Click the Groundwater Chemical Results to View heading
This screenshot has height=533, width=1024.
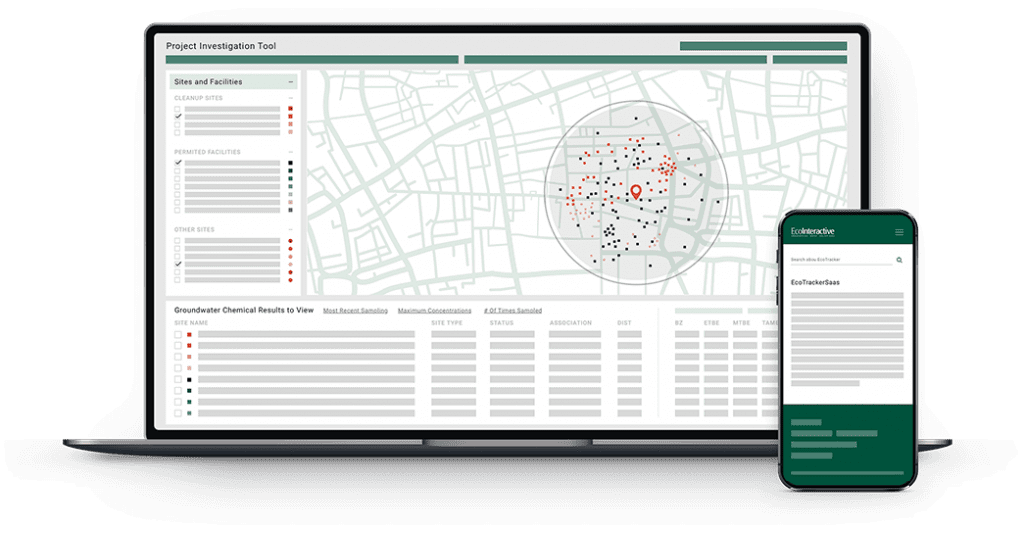coord(244,310)
